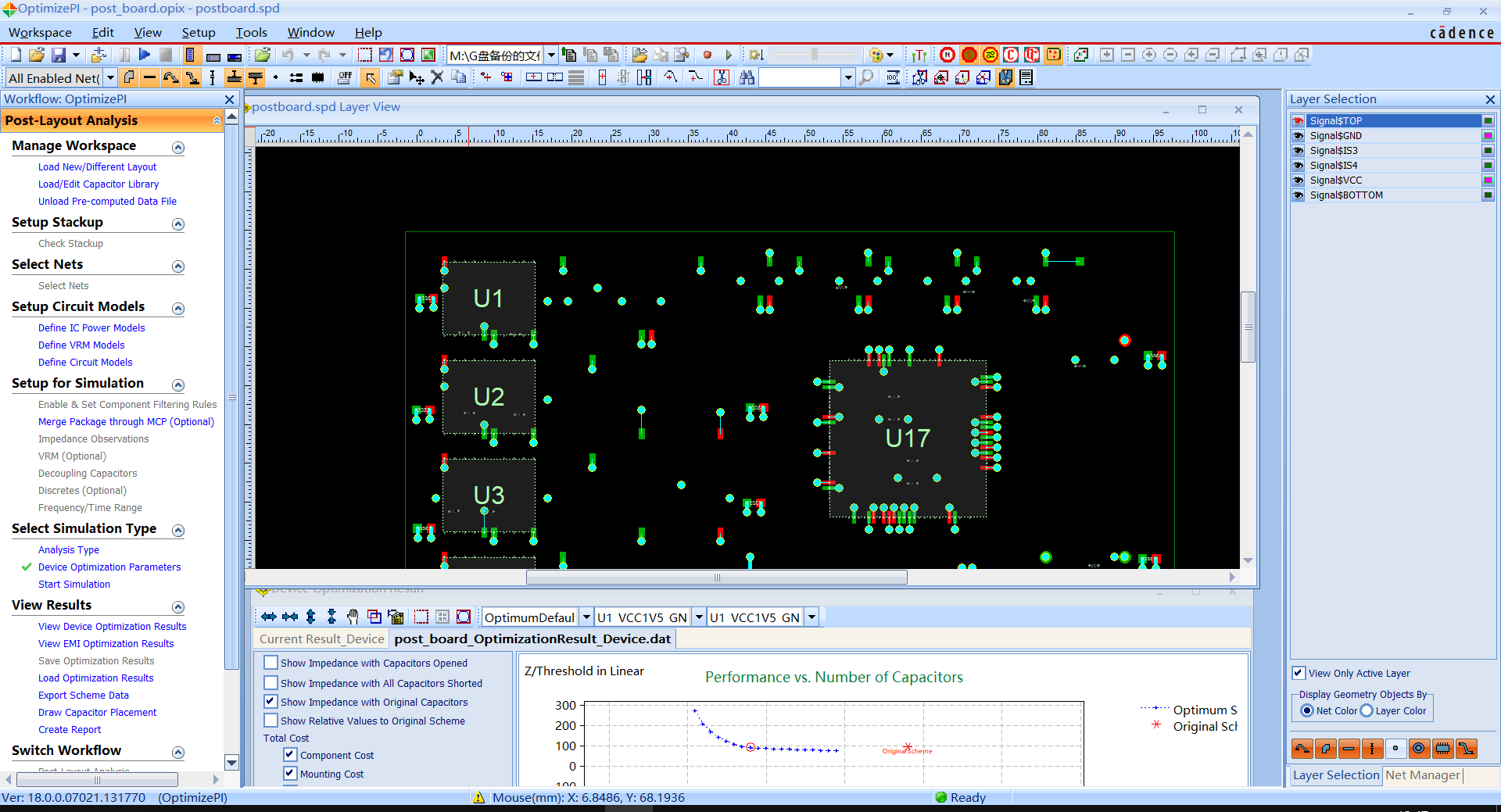Enable Show Relative Values to Original Scheme
1501x812 pixels.
tap(270, 721)
